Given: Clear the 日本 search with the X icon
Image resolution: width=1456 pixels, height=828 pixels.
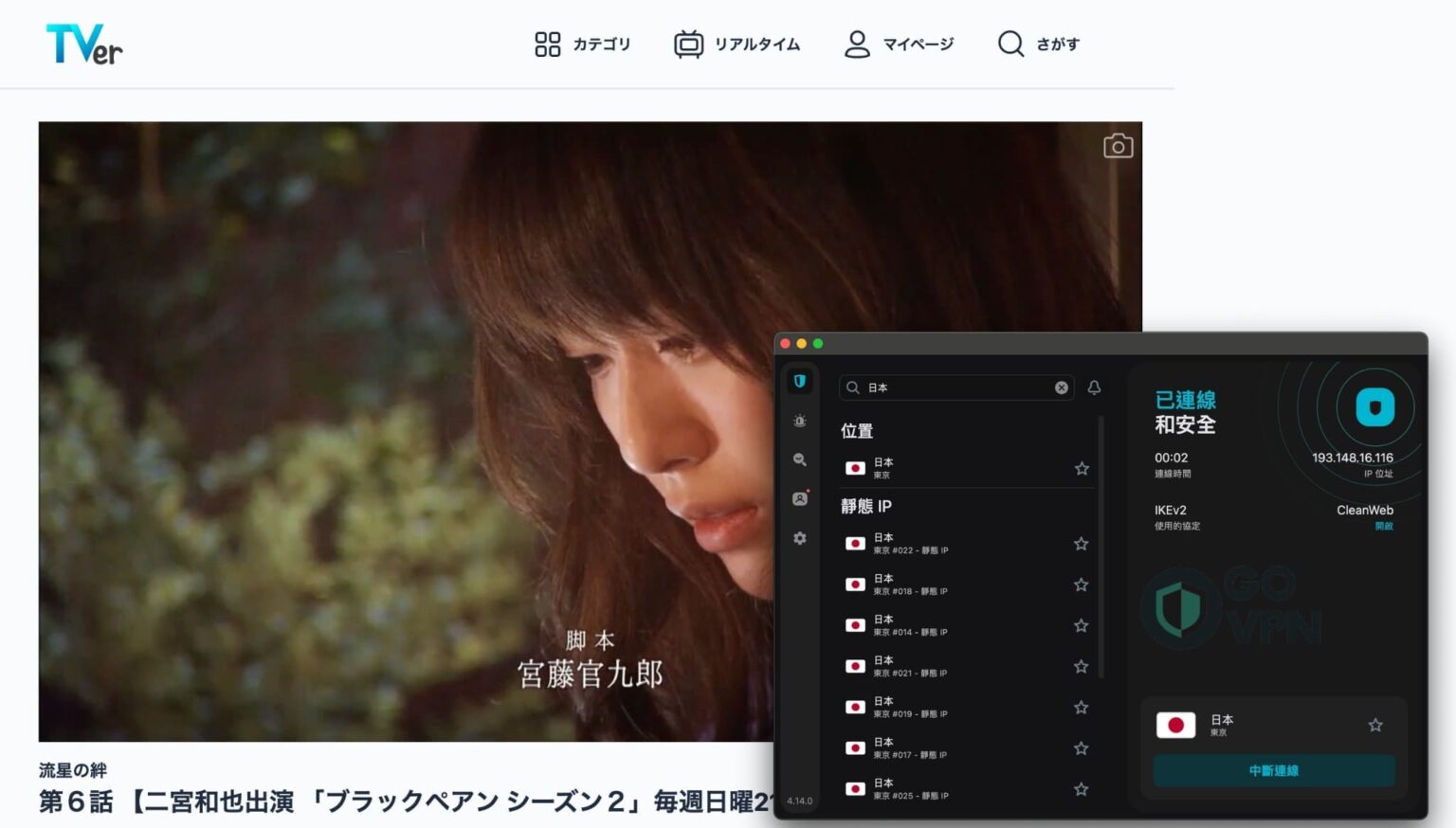Looking at the screenshot, I should point(1061,387).
